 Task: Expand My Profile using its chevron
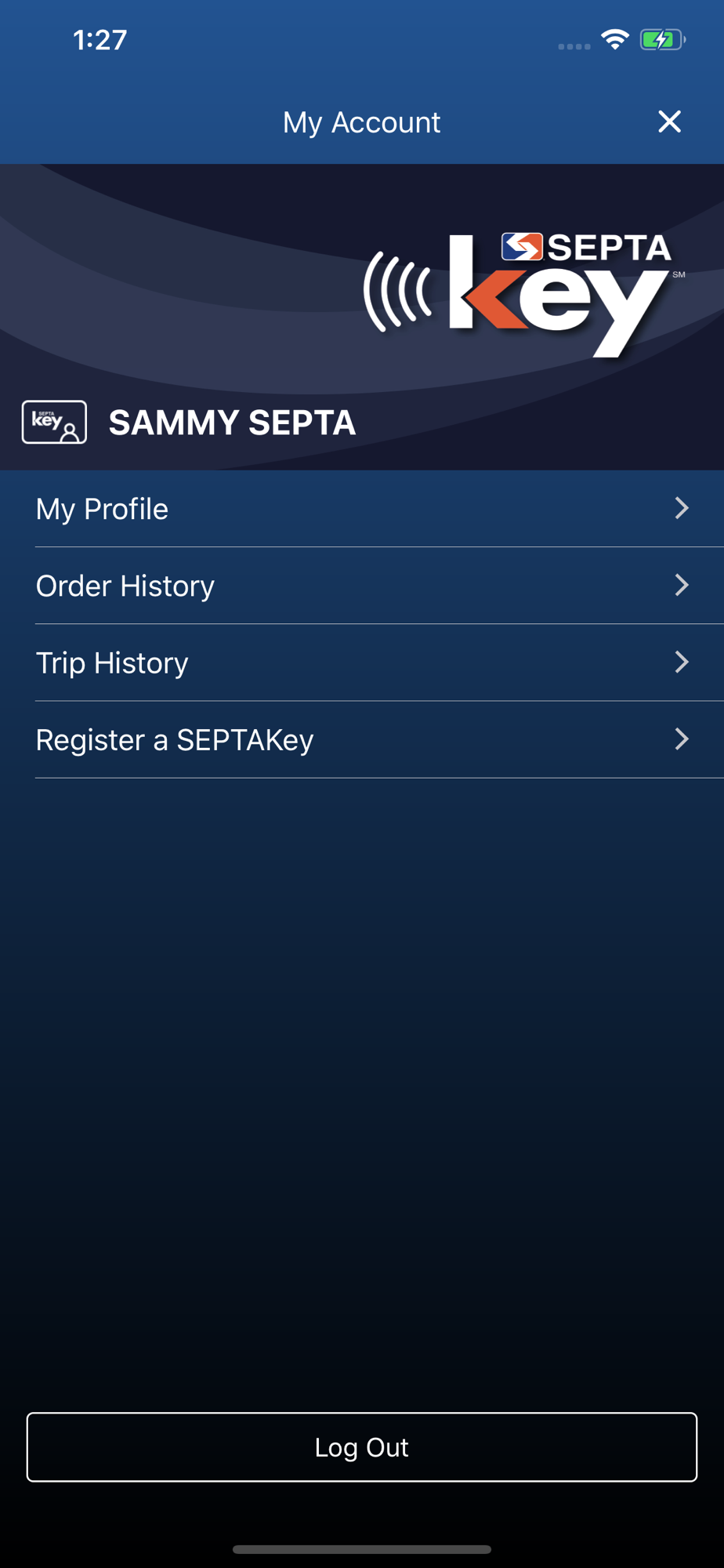pos(681,508)
